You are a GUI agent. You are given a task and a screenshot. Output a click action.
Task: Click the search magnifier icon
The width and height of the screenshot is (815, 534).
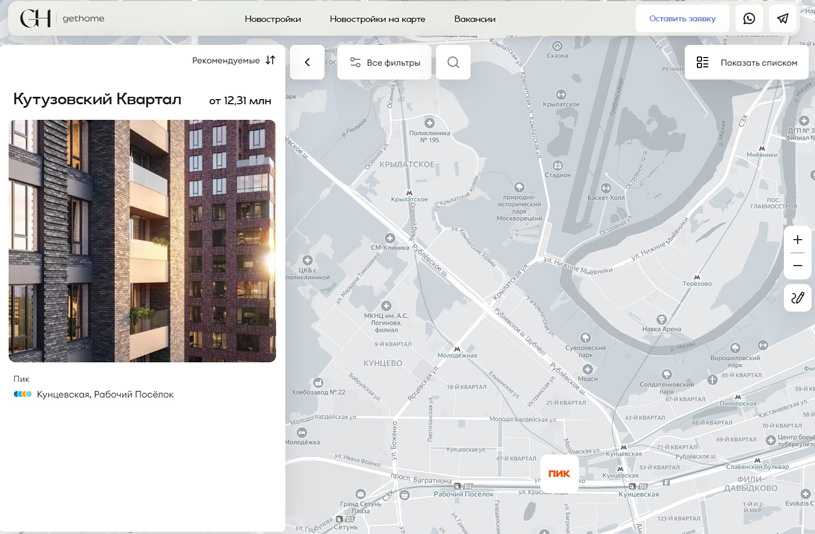tap(453, 62)
